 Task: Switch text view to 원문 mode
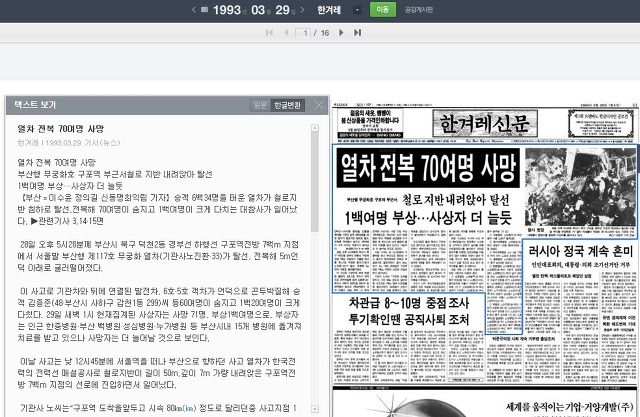pos(260,105)
